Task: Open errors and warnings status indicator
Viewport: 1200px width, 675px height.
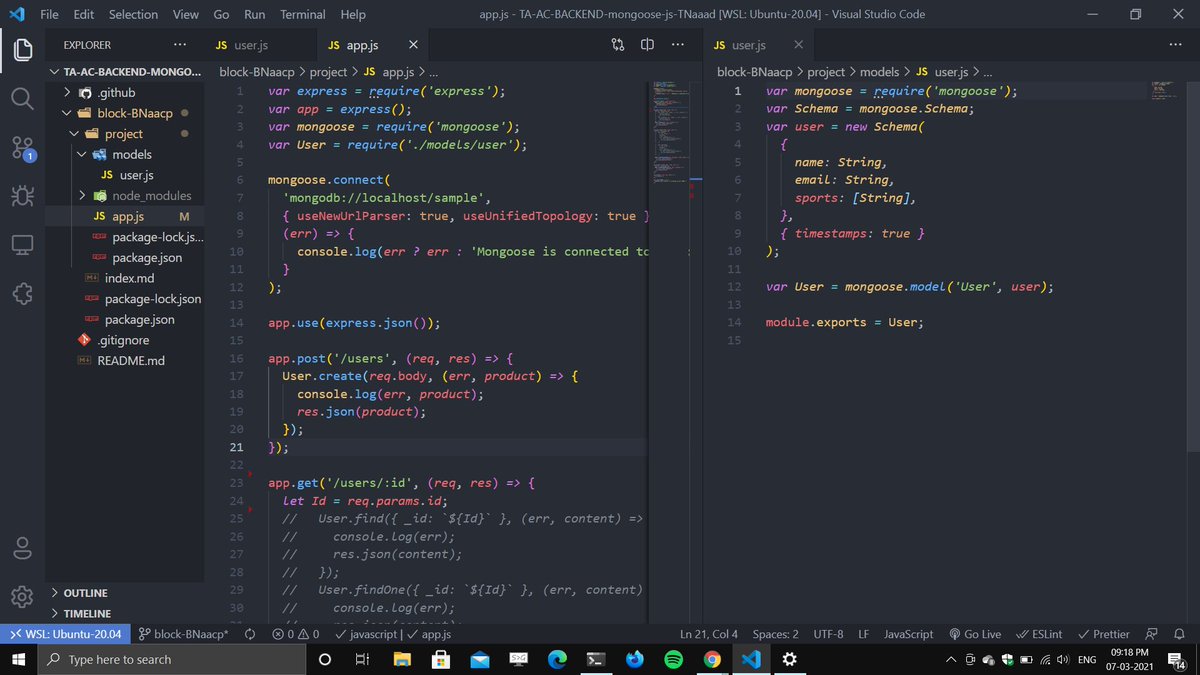Action: (296, 634)
